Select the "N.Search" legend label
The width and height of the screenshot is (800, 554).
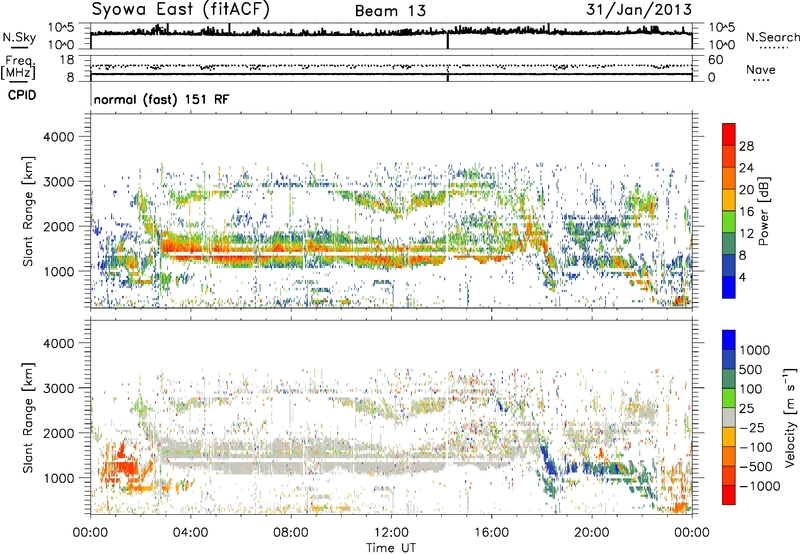tap(772, 37)
